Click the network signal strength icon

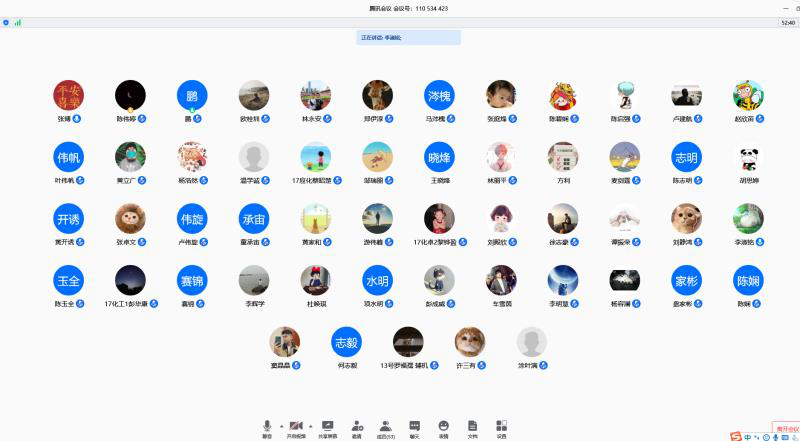[17, 22]
